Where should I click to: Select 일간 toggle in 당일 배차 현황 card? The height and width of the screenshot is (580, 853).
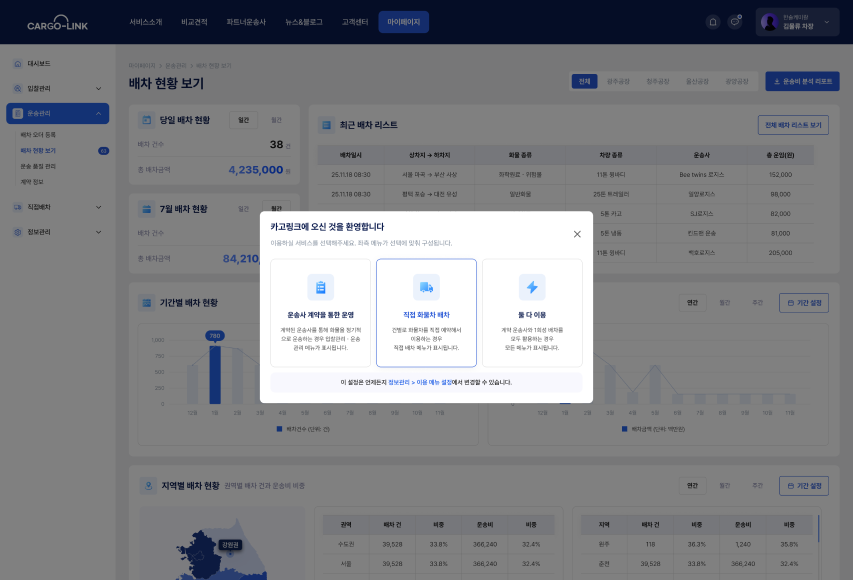244,120
